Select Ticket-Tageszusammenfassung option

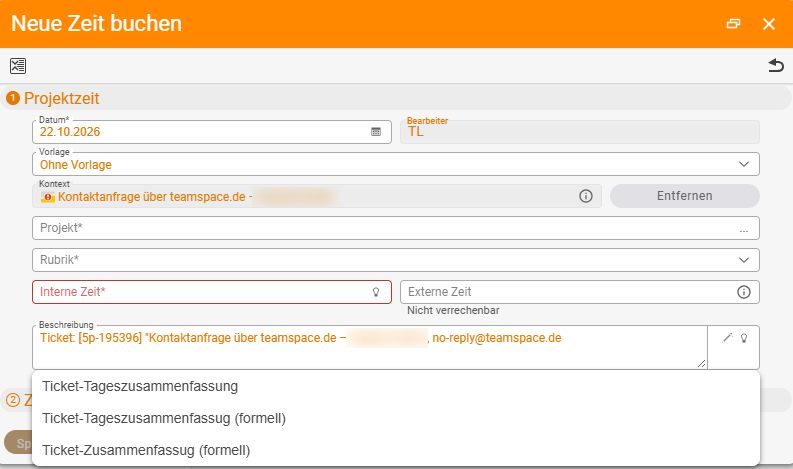395,387
